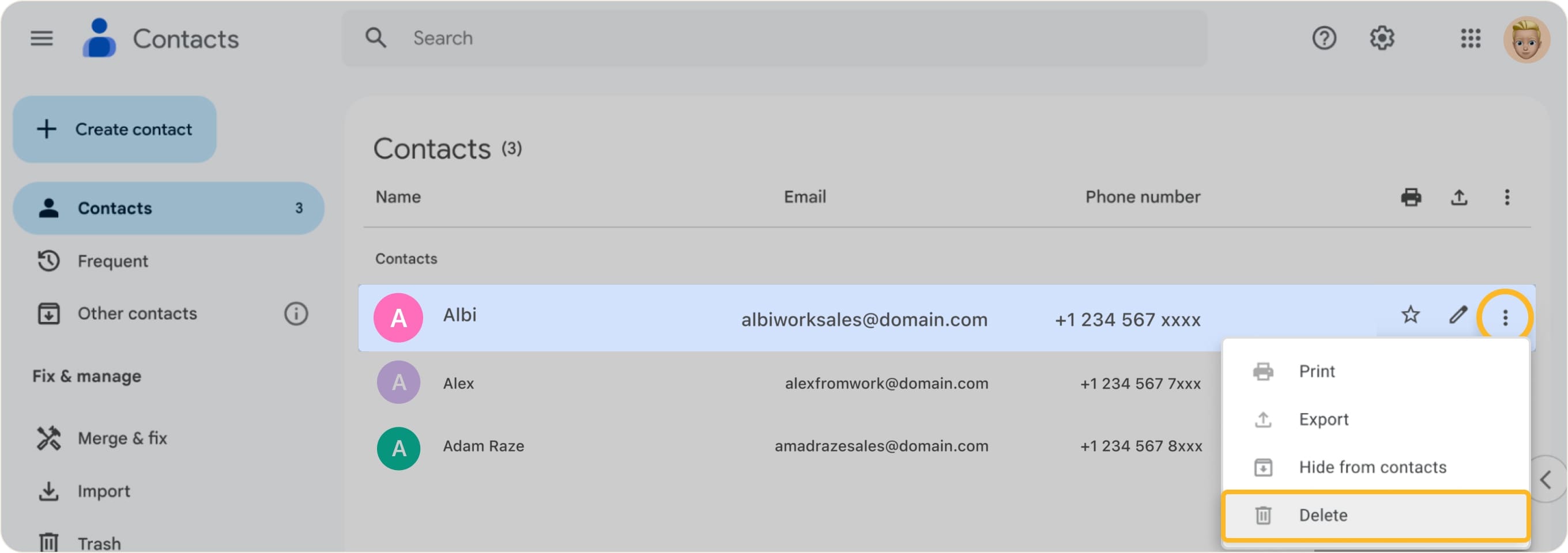Select Delete from the context menu
1568x553 pixels.
point(1322,514)
